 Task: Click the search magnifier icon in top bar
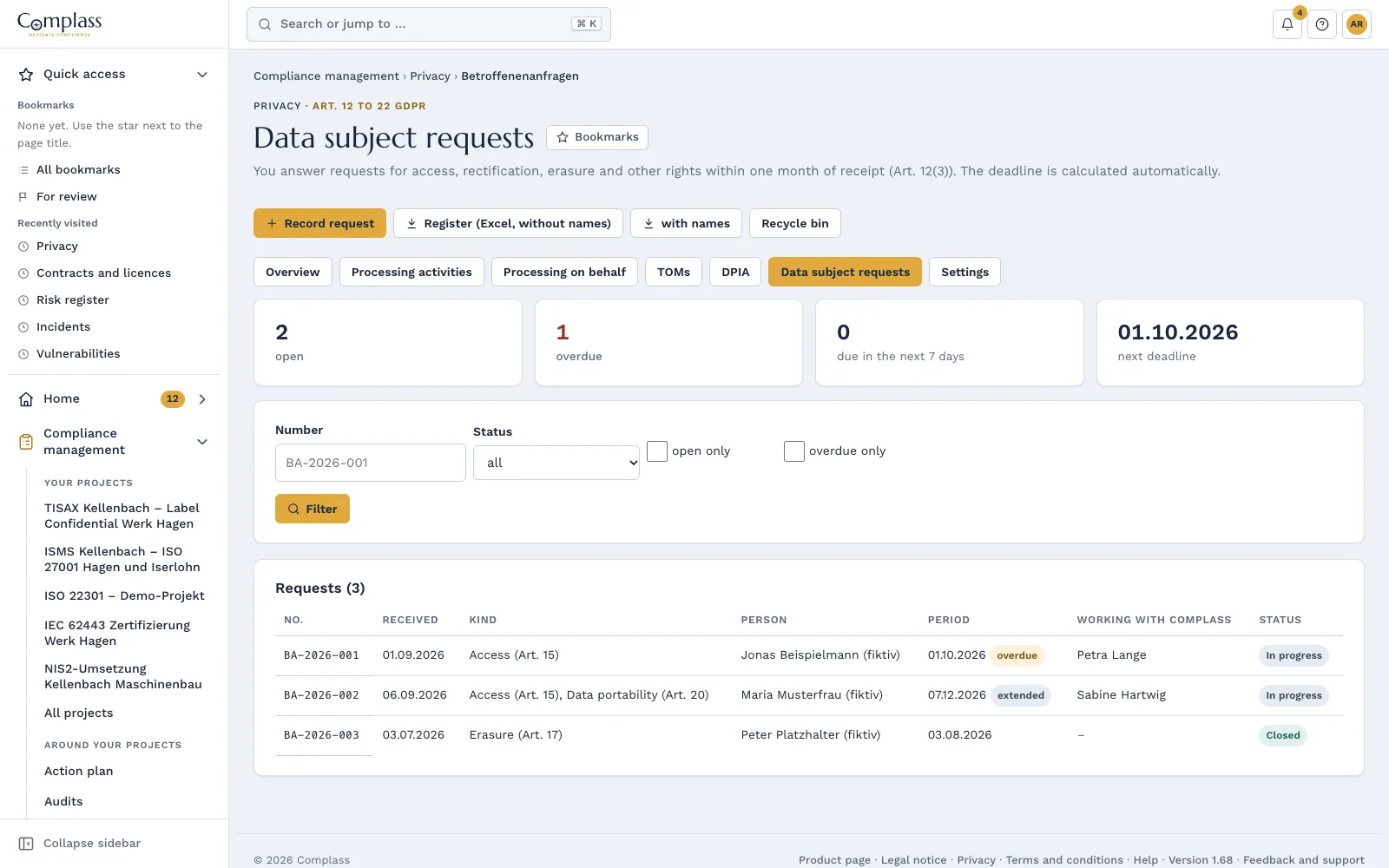265,24
